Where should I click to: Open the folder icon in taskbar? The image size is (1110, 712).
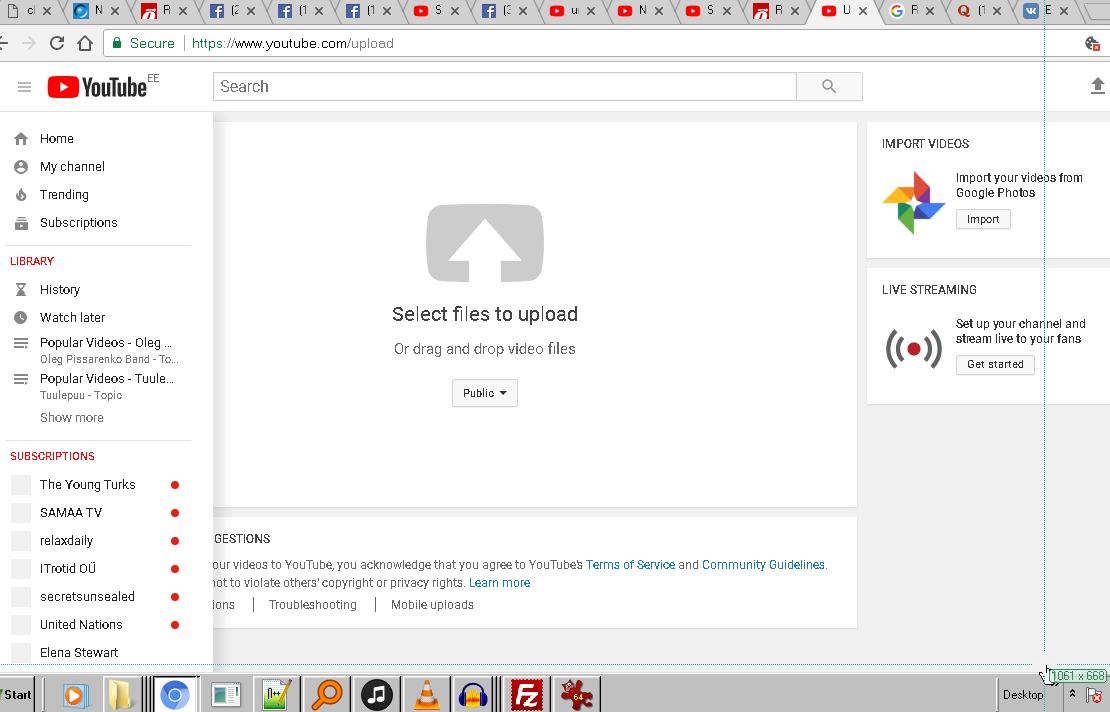(120, 694)
